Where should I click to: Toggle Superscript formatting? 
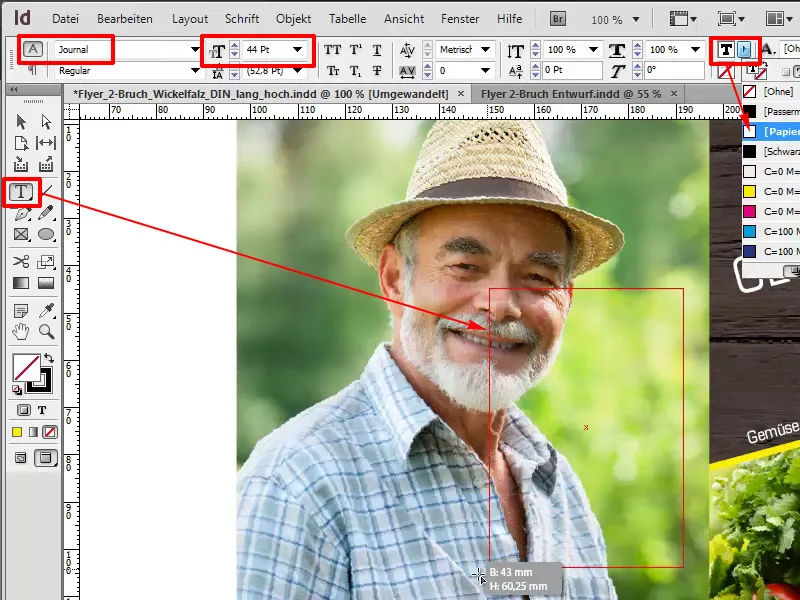pos(356,50)
